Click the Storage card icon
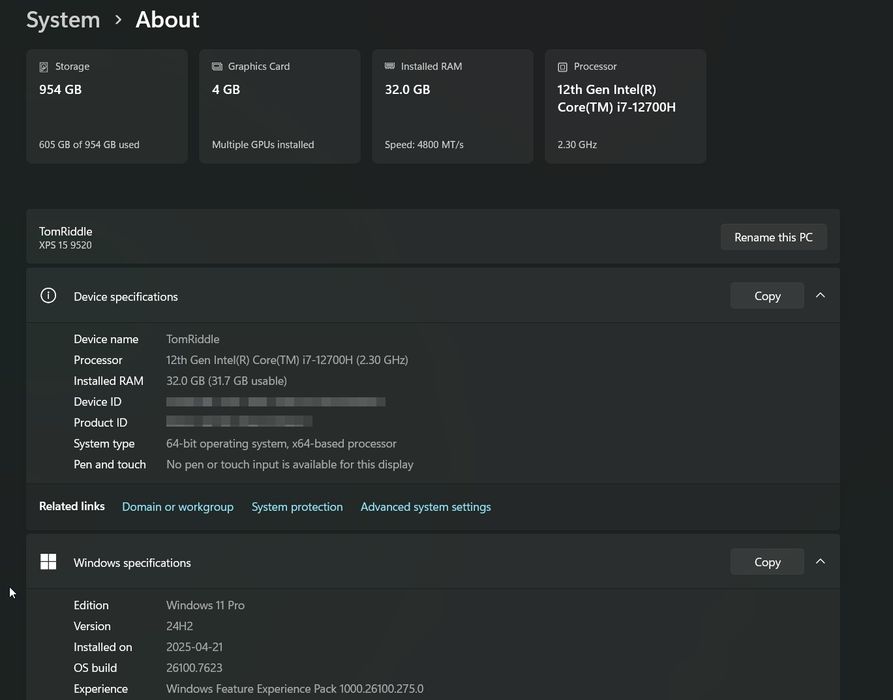This screenshot has height=700, width=893. tap(44, 67)
